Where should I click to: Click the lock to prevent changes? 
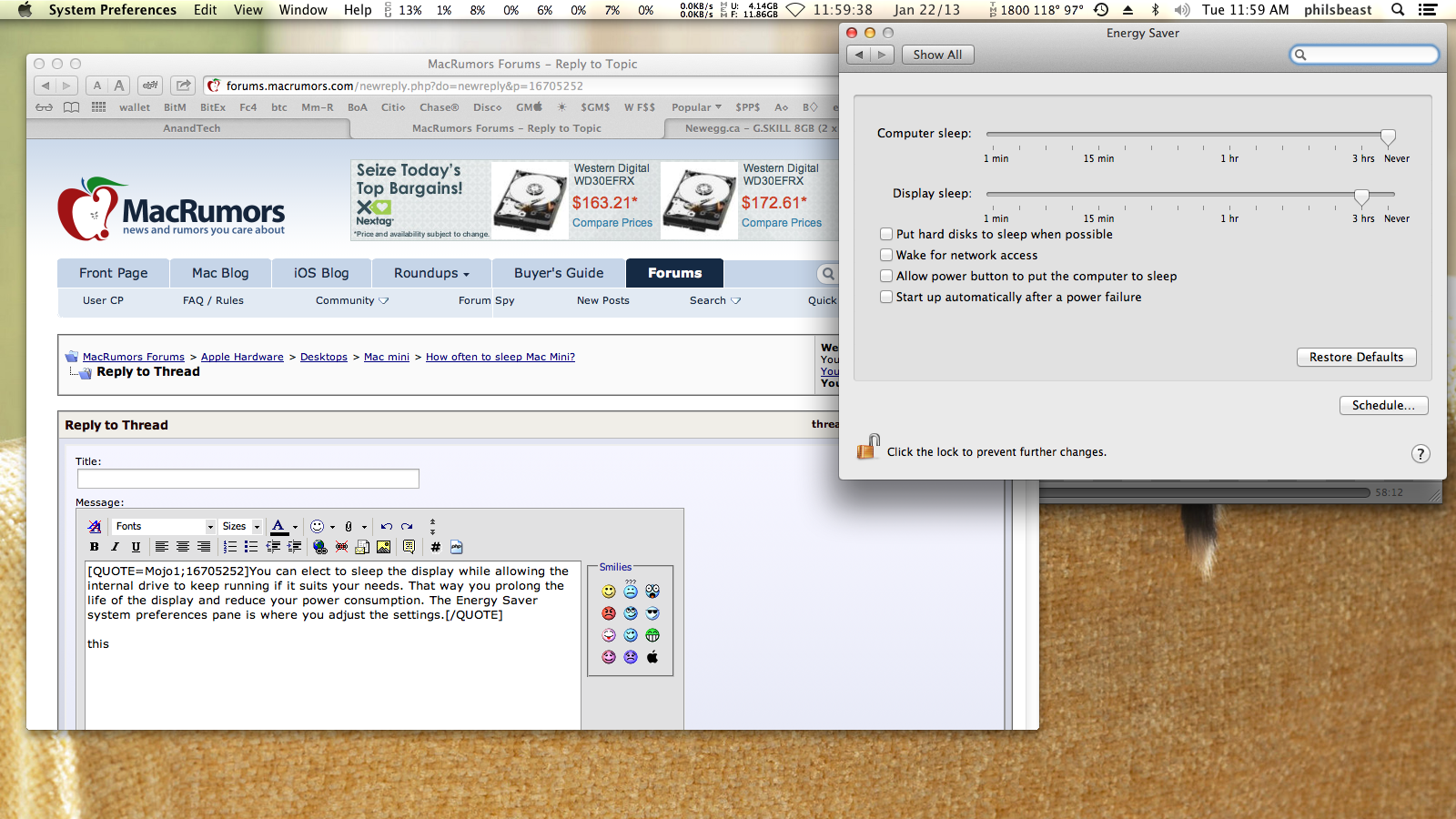pos(868,447)
